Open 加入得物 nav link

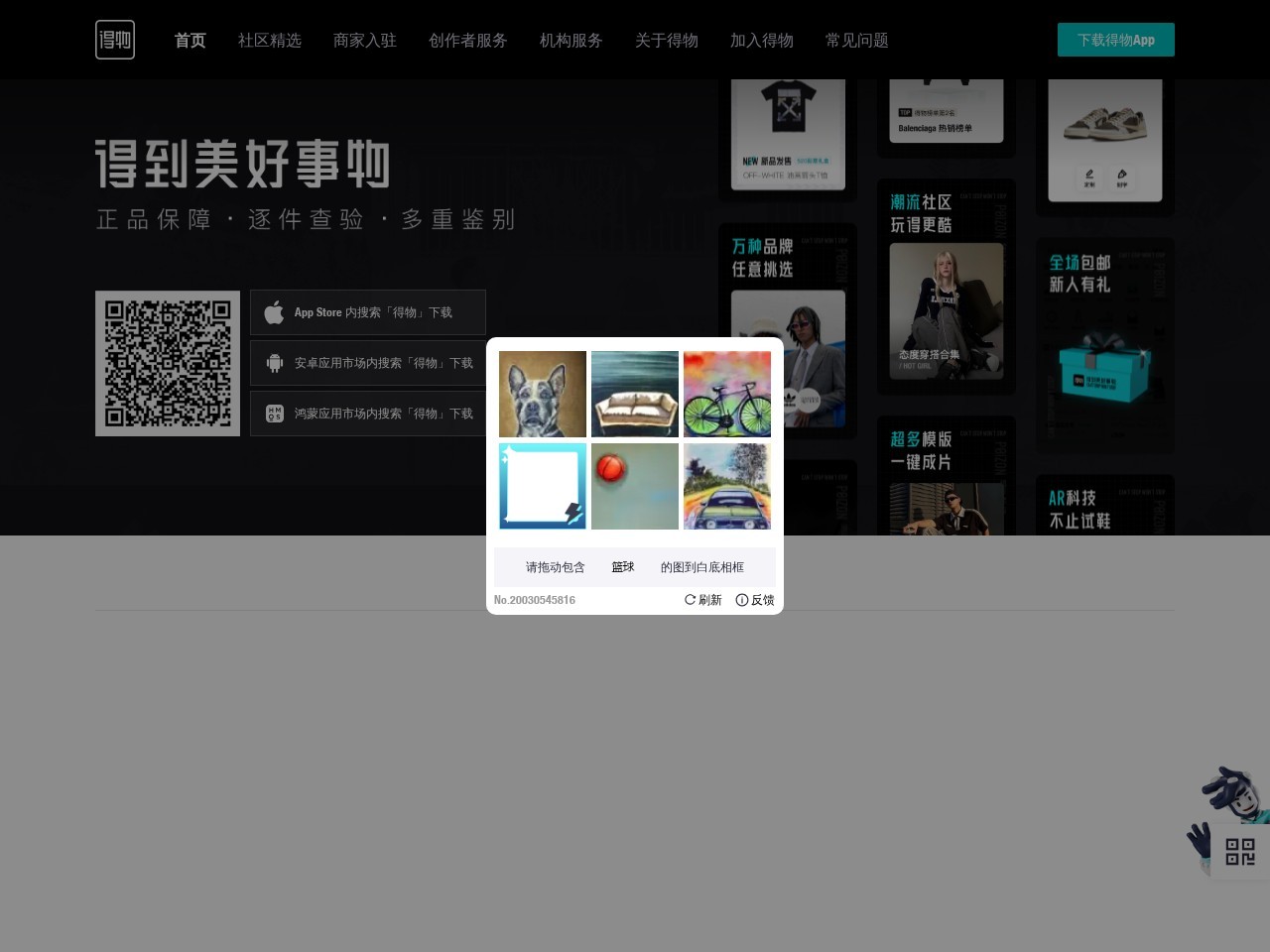[x=762, y=41]
